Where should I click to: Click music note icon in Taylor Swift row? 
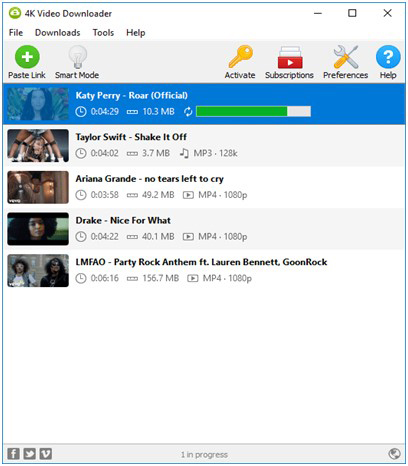click(184, 153)
